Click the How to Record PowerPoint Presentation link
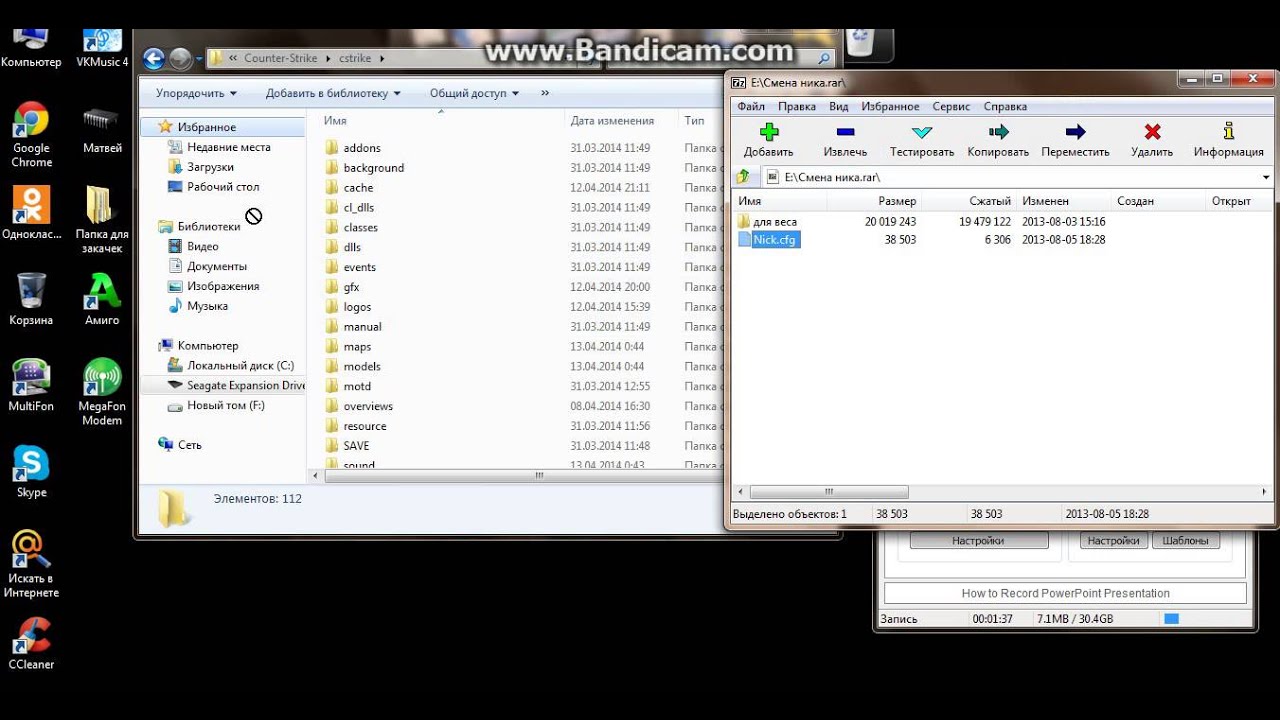This screenshot has height=720, width=1280. [x=1065, y=593]
